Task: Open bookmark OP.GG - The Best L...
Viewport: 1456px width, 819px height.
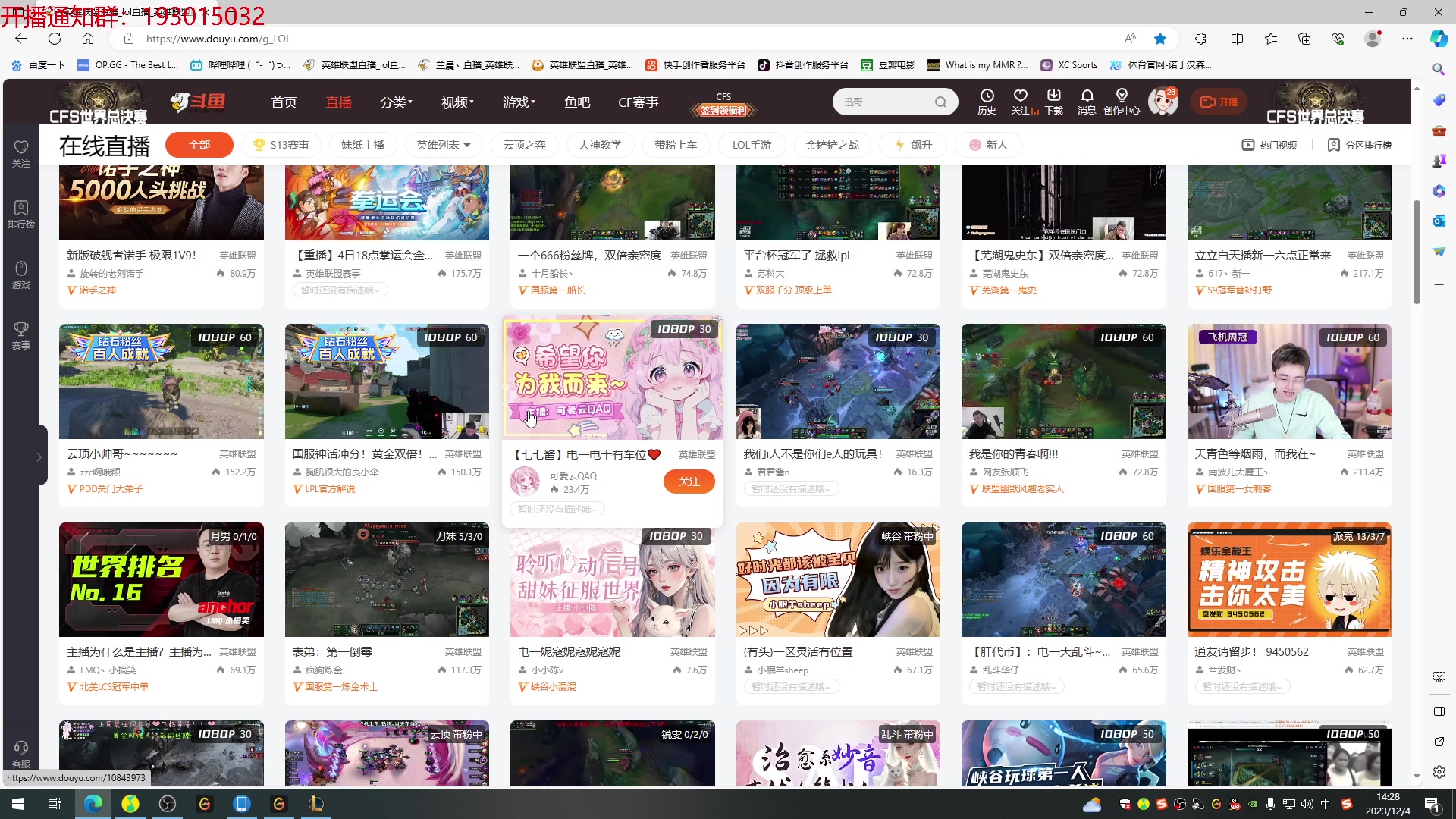Action: (x=128, y=65)
